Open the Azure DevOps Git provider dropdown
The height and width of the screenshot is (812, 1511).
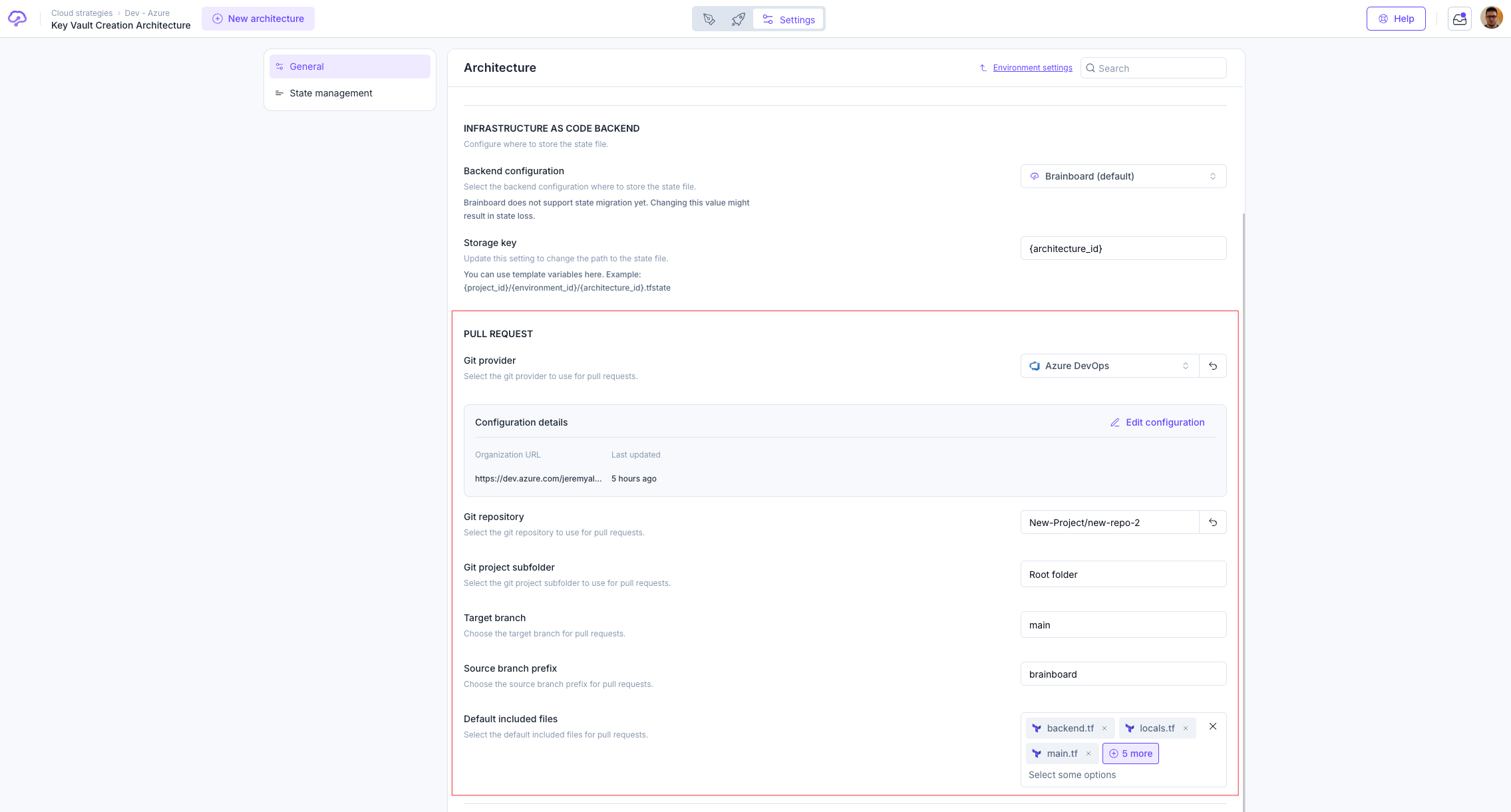(x=1109, y=366)
